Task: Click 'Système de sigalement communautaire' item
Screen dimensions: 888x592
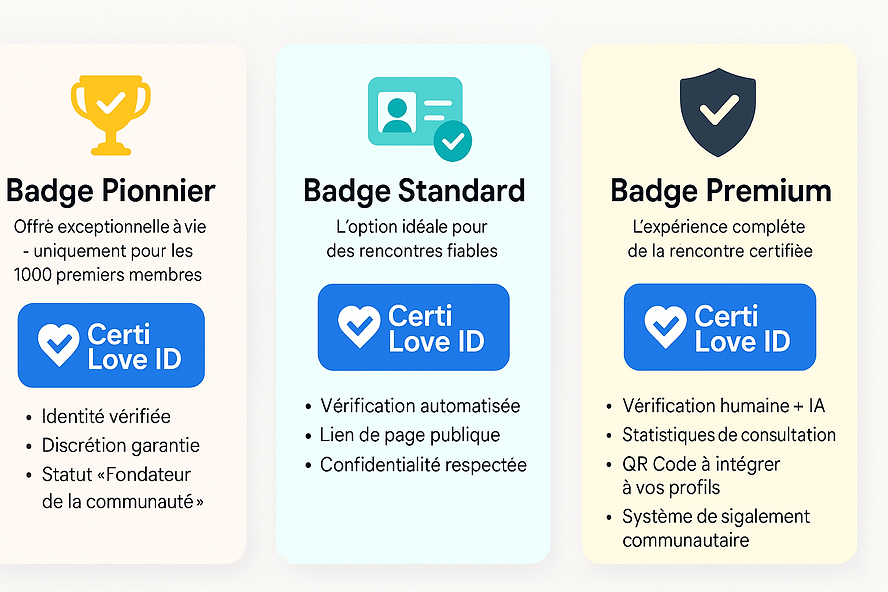Action: [x=716, y=528]
